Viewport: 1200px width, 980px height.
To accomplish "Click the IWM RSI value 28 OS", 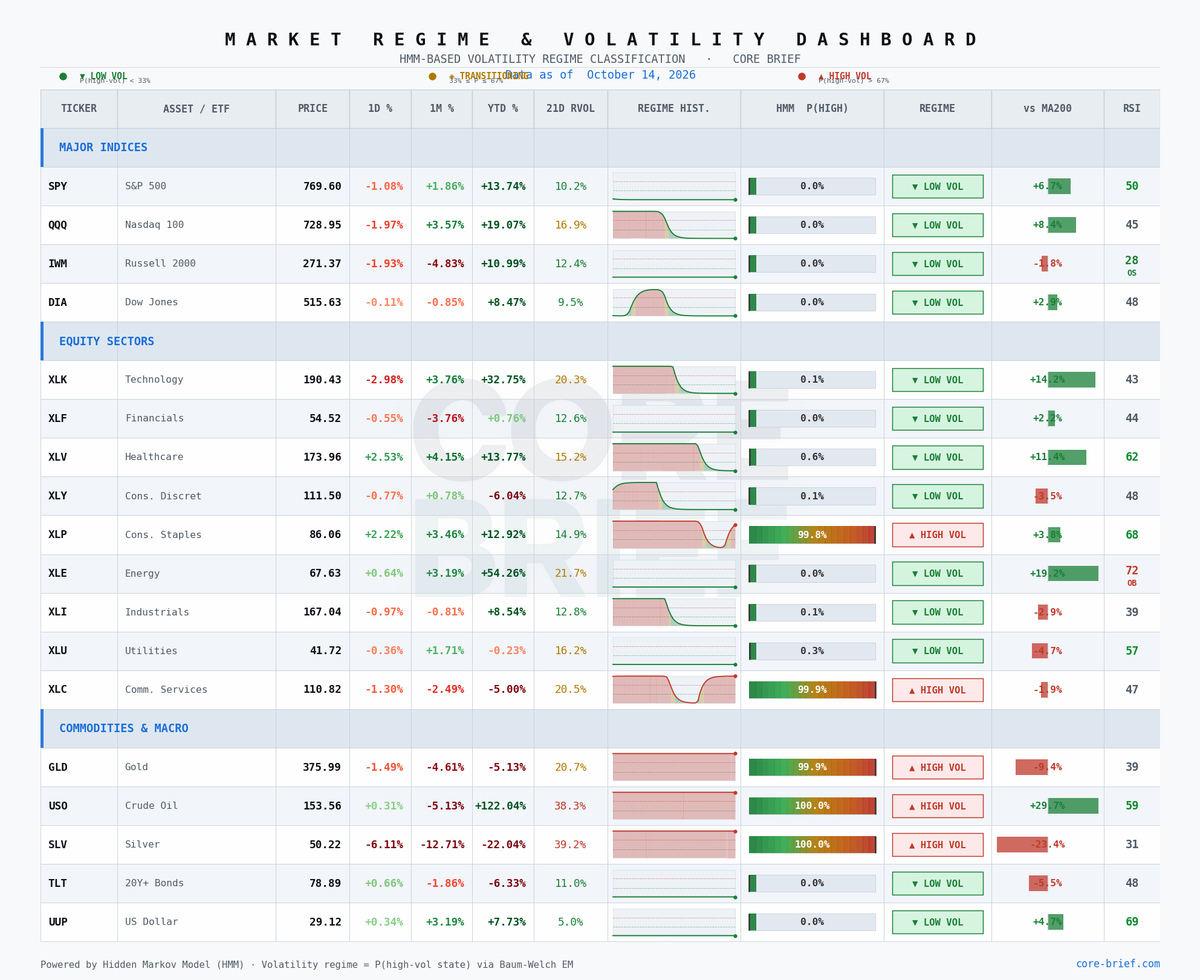I will (1132, 266).
